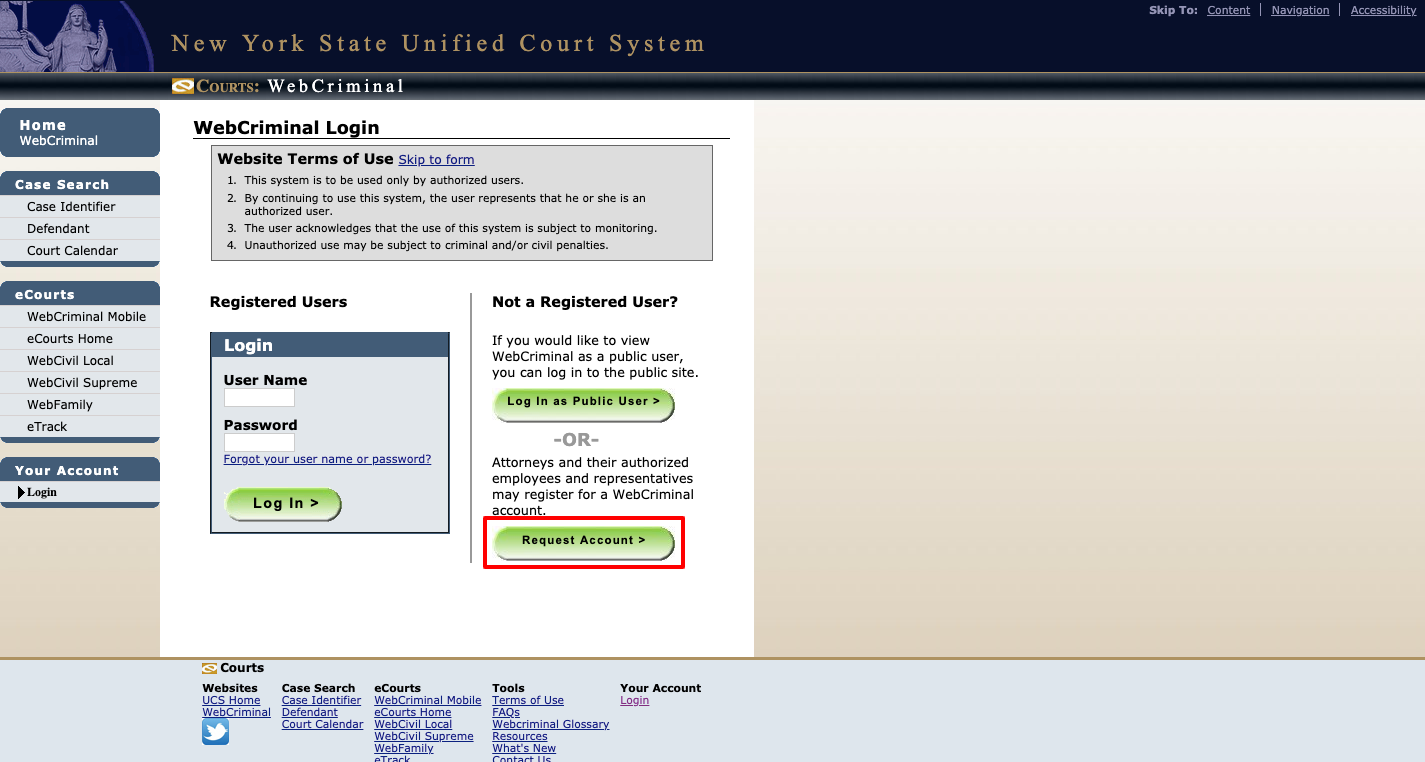Open Terms of Use footer link
The width and height of the screenshot is (1425, 762).
point(528,701)
